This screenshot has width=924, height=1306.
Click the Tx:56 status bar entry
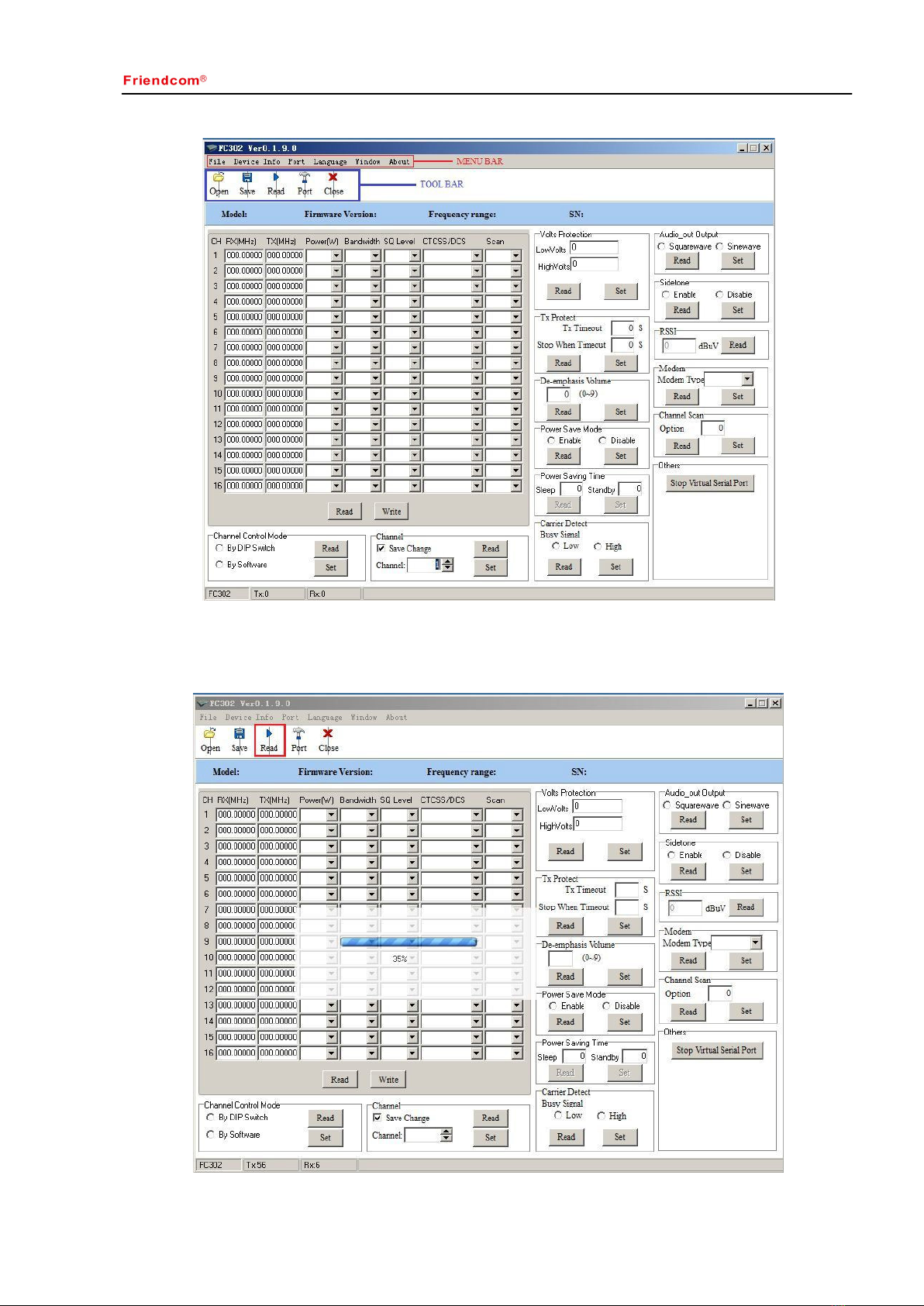271,1165
